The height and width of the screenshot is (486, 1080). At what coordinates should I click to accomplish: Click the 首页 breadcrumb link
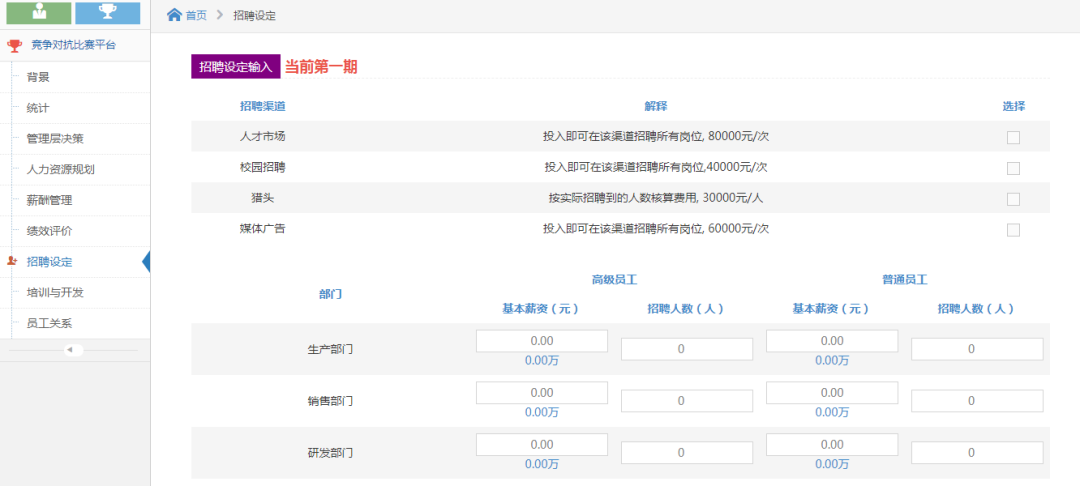pos(196,15)
